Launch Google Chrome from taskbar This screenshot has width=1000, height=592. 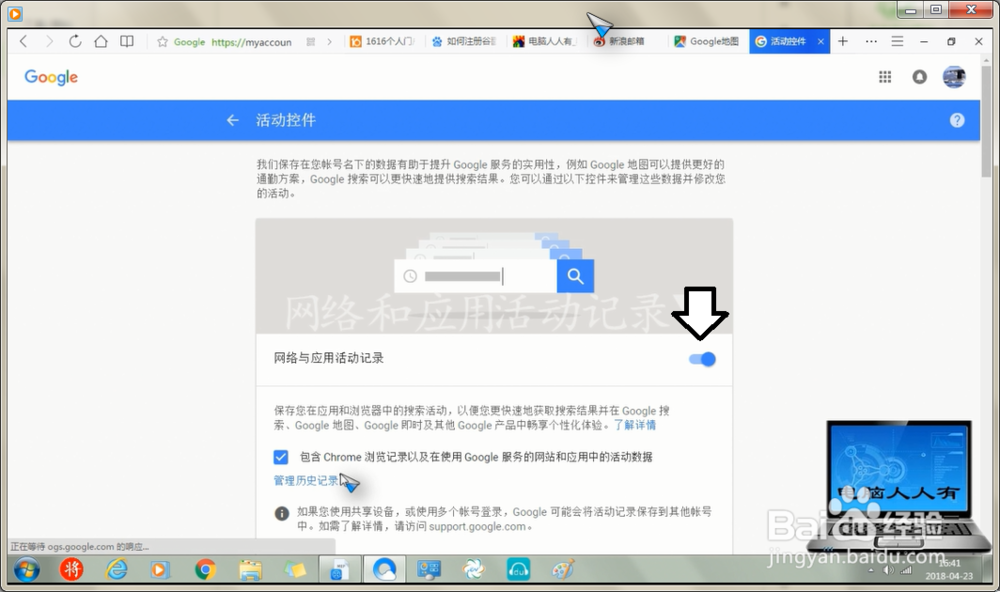click(205, 570)
